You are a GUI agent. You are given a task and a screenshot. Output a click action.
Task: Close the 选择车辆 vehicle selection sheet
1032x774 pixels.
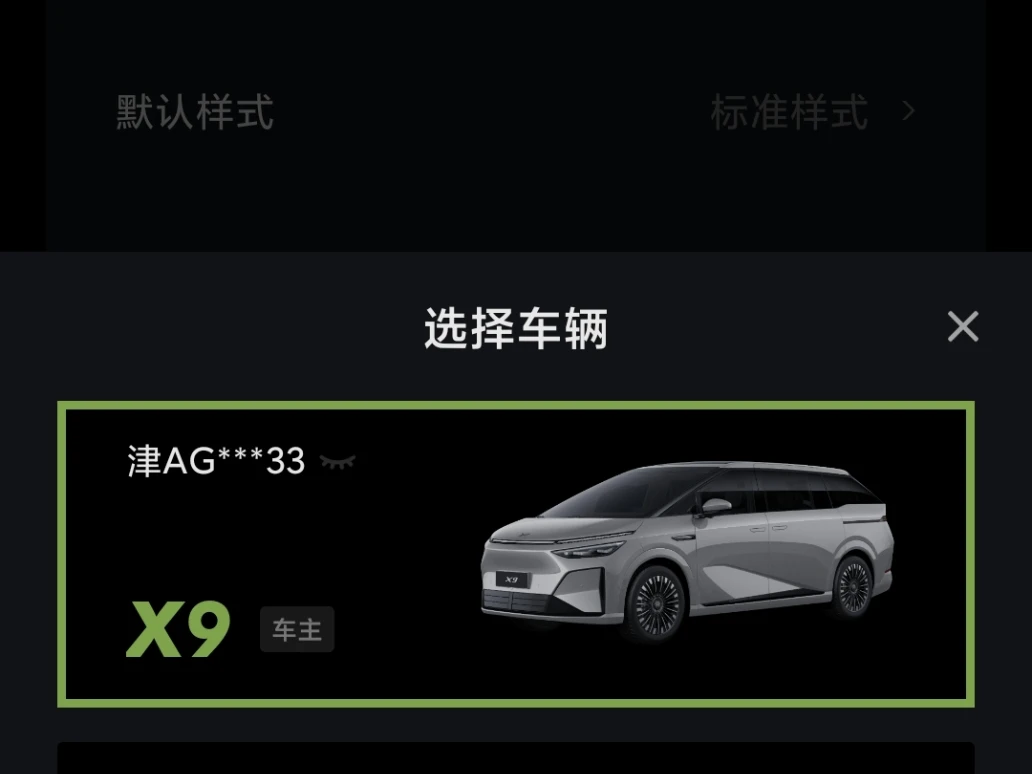click(963, 326)
